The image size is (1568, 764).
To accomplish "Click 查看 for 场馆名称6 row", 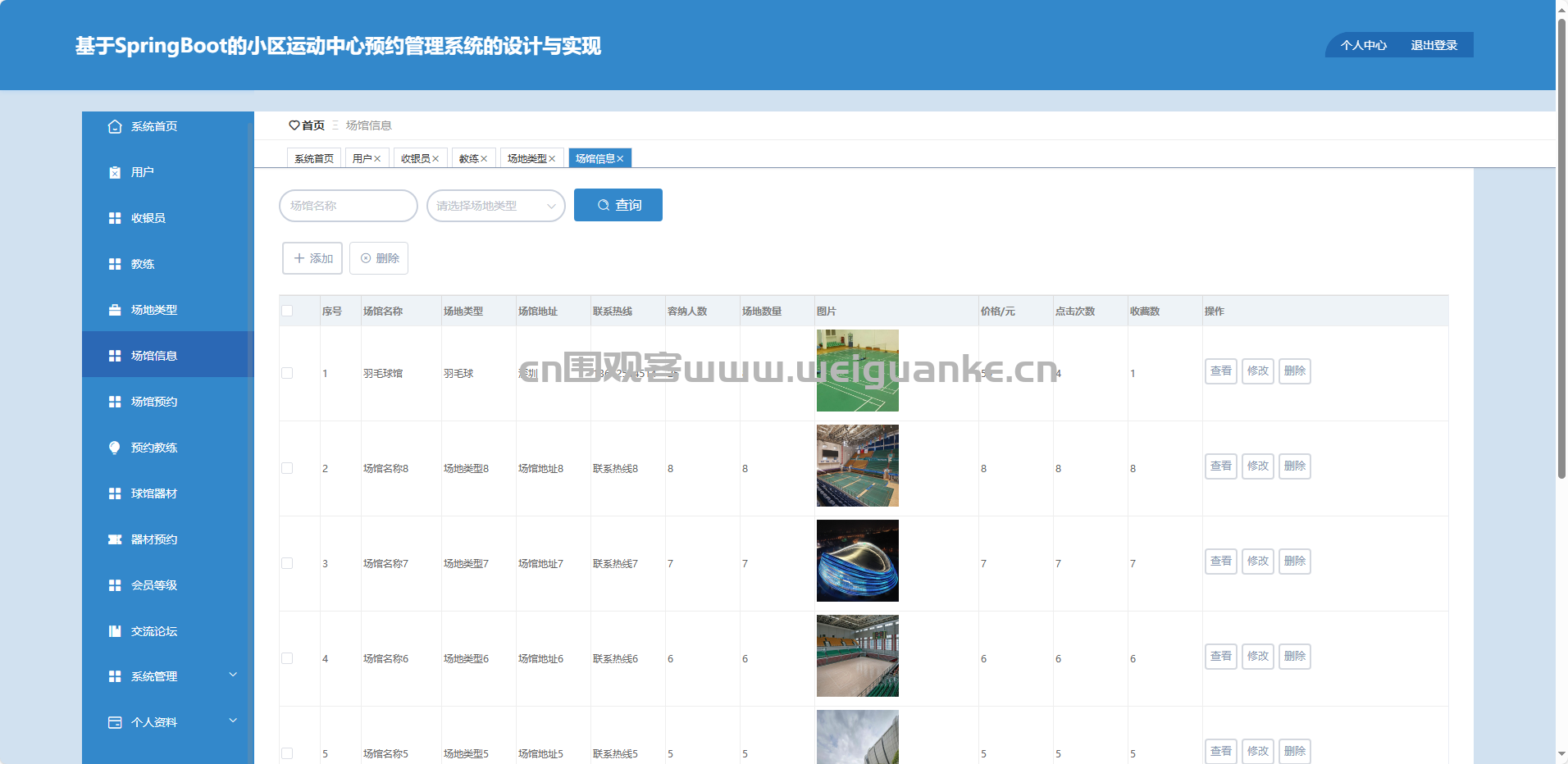I will tap(1221, 657).
